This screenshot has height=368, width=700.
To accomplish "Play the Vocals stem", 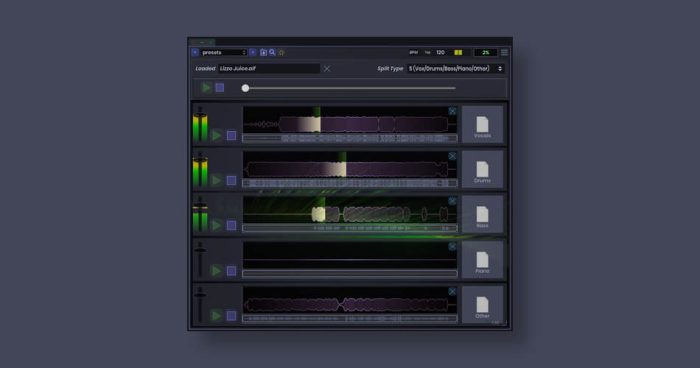I will [x=217, y=135].
